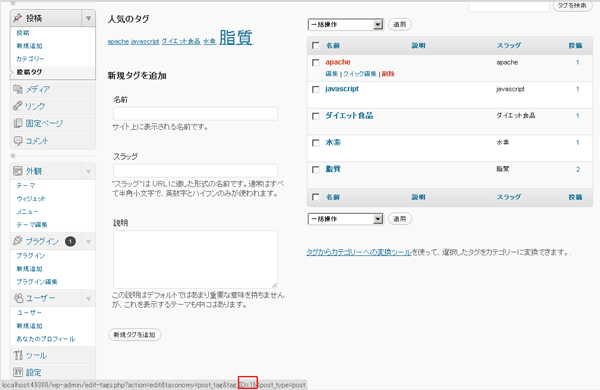The height and width of the screenshot is (390, 600).
Task: Open プラグイン編集 menu item
Action: pyautogui.click(x=37, y=282)
